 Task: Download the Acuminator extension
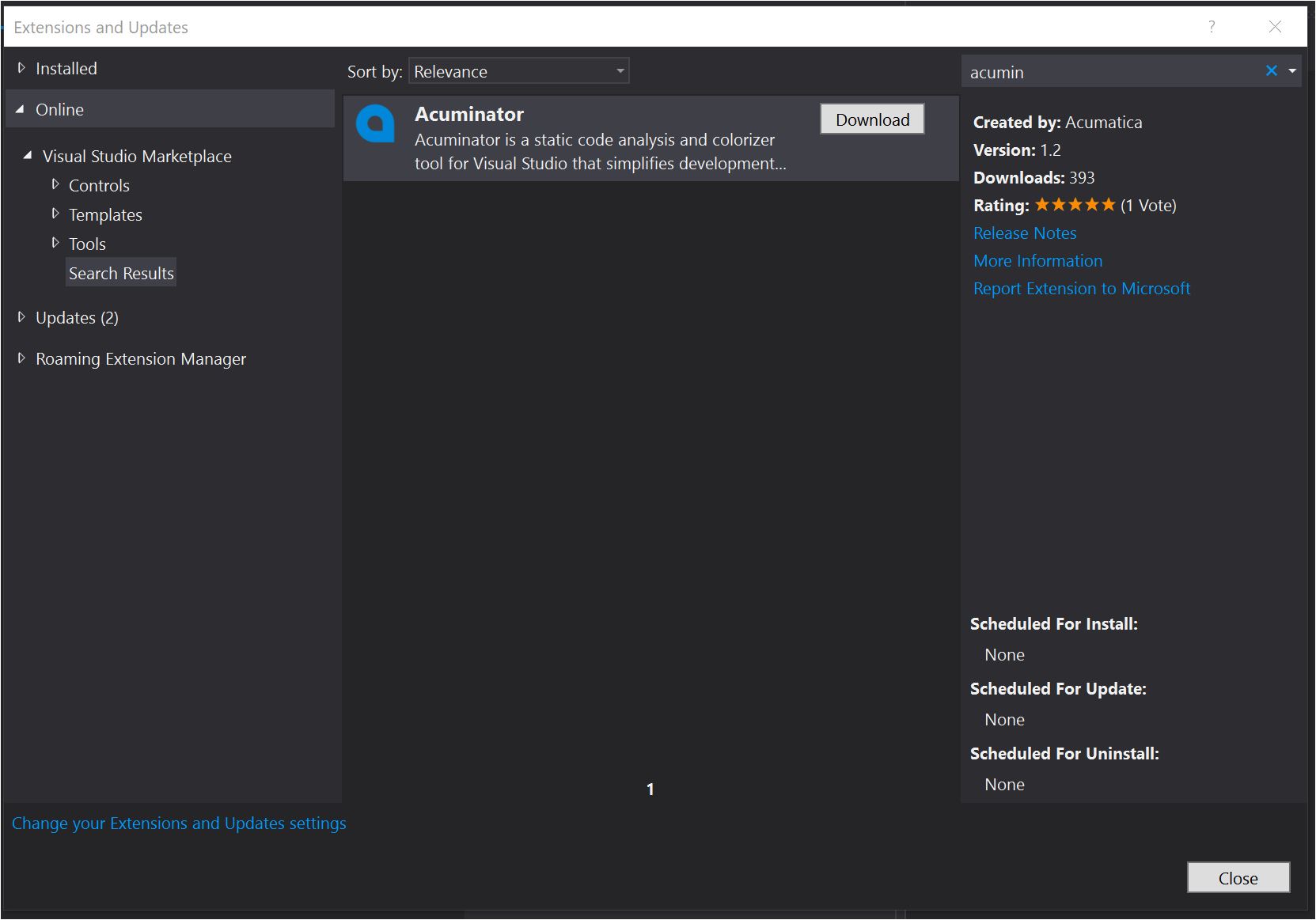pos(870,119)
